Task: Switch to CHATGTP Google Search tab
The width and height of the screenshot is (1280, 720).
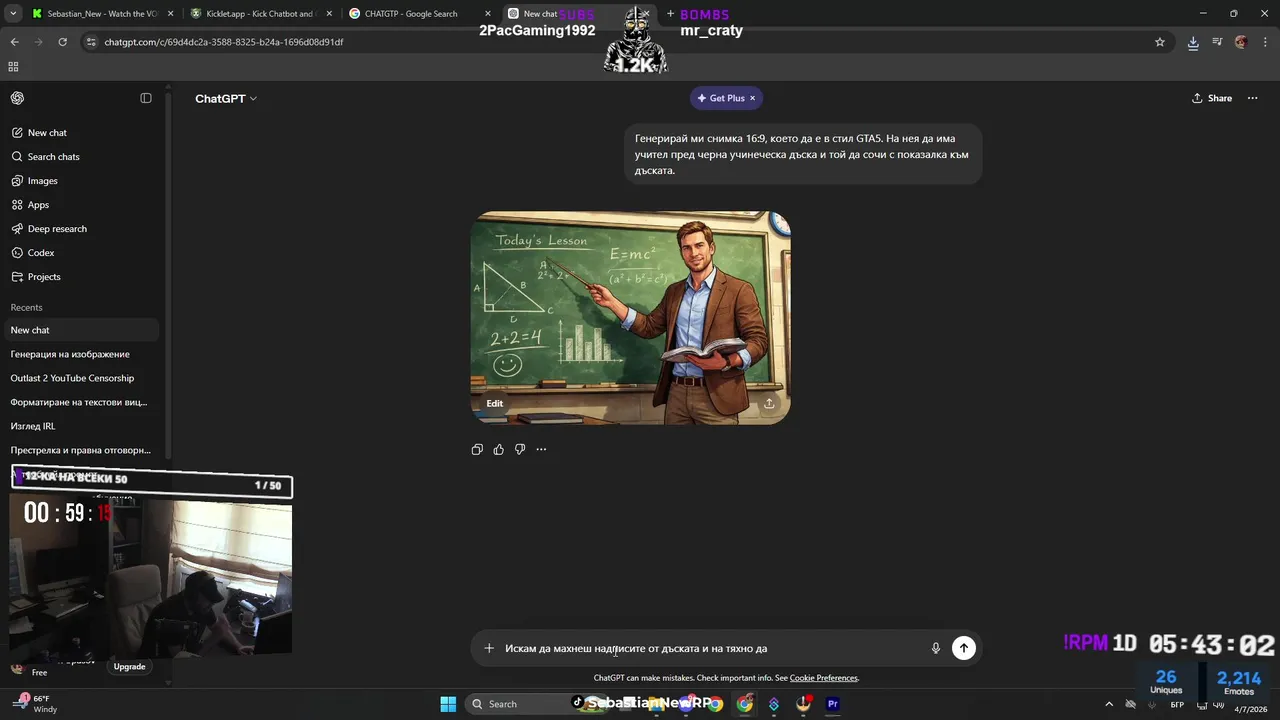Action: pyautogui.click(x=418, y=14)
